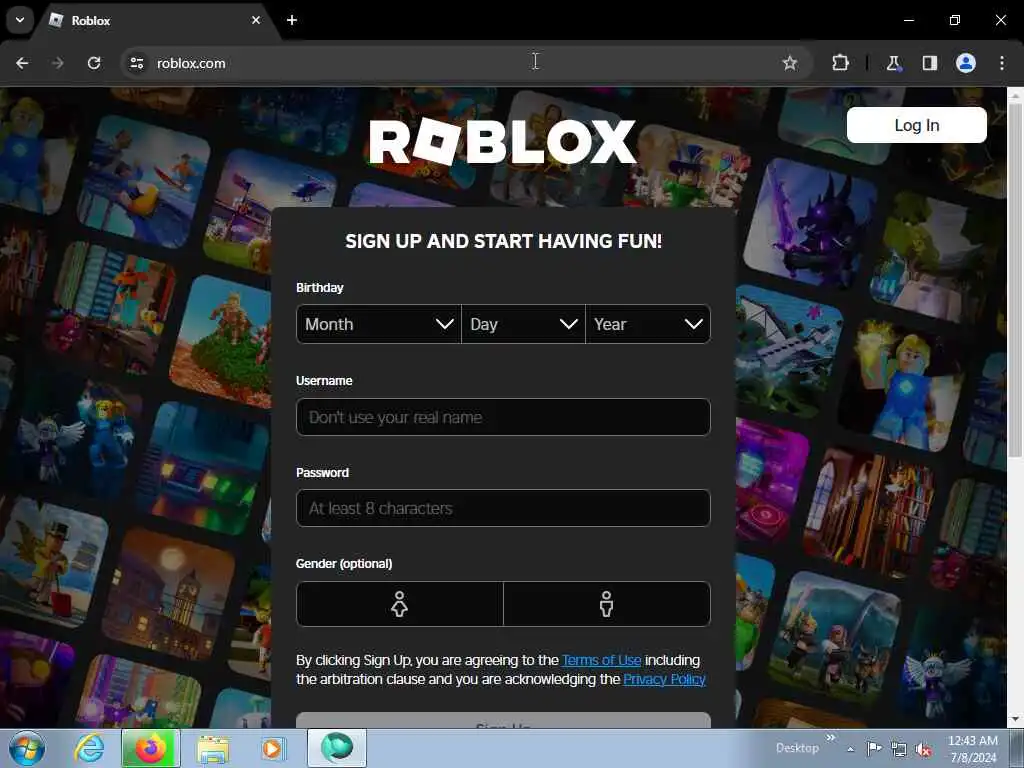
Task: Click Show desktop button at taskbar end
Action: 1017,748
